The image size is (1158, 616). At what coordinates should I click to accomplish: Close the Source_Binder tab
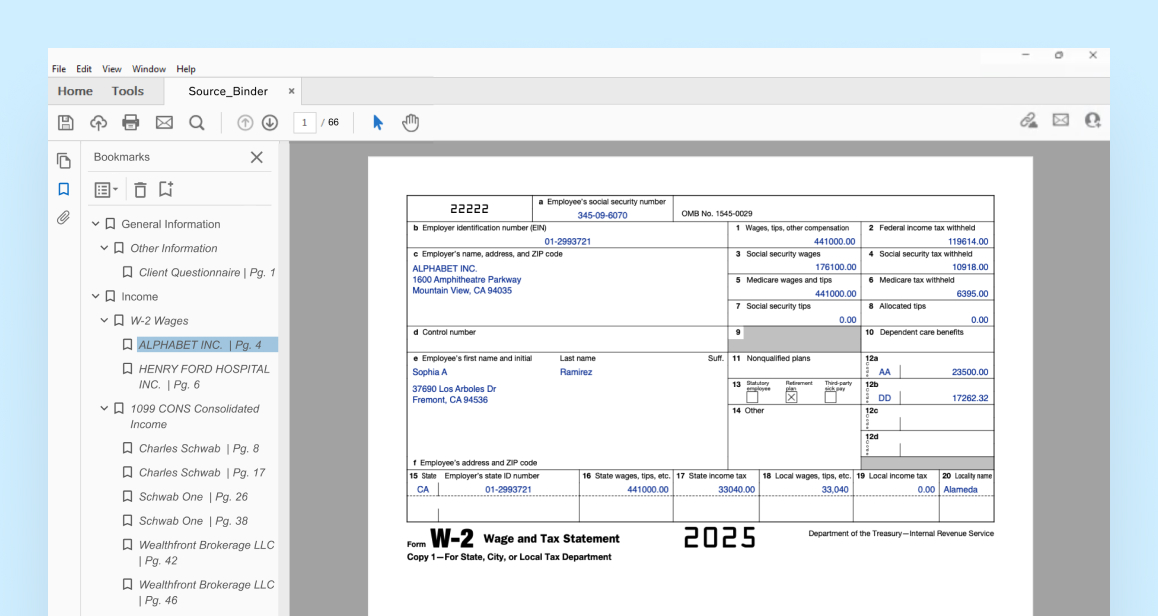click(291, 91)
